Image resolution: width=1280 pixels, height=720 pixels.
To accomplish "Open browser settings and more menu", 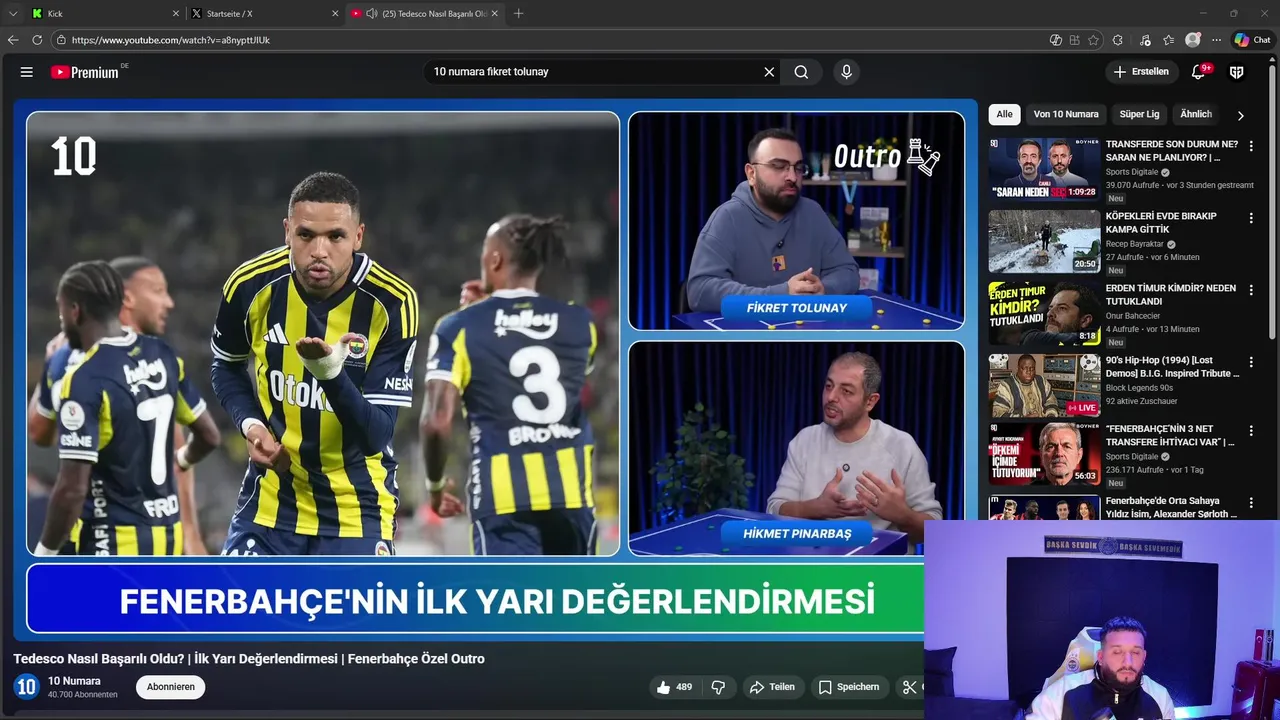I will coord(1217,40).
